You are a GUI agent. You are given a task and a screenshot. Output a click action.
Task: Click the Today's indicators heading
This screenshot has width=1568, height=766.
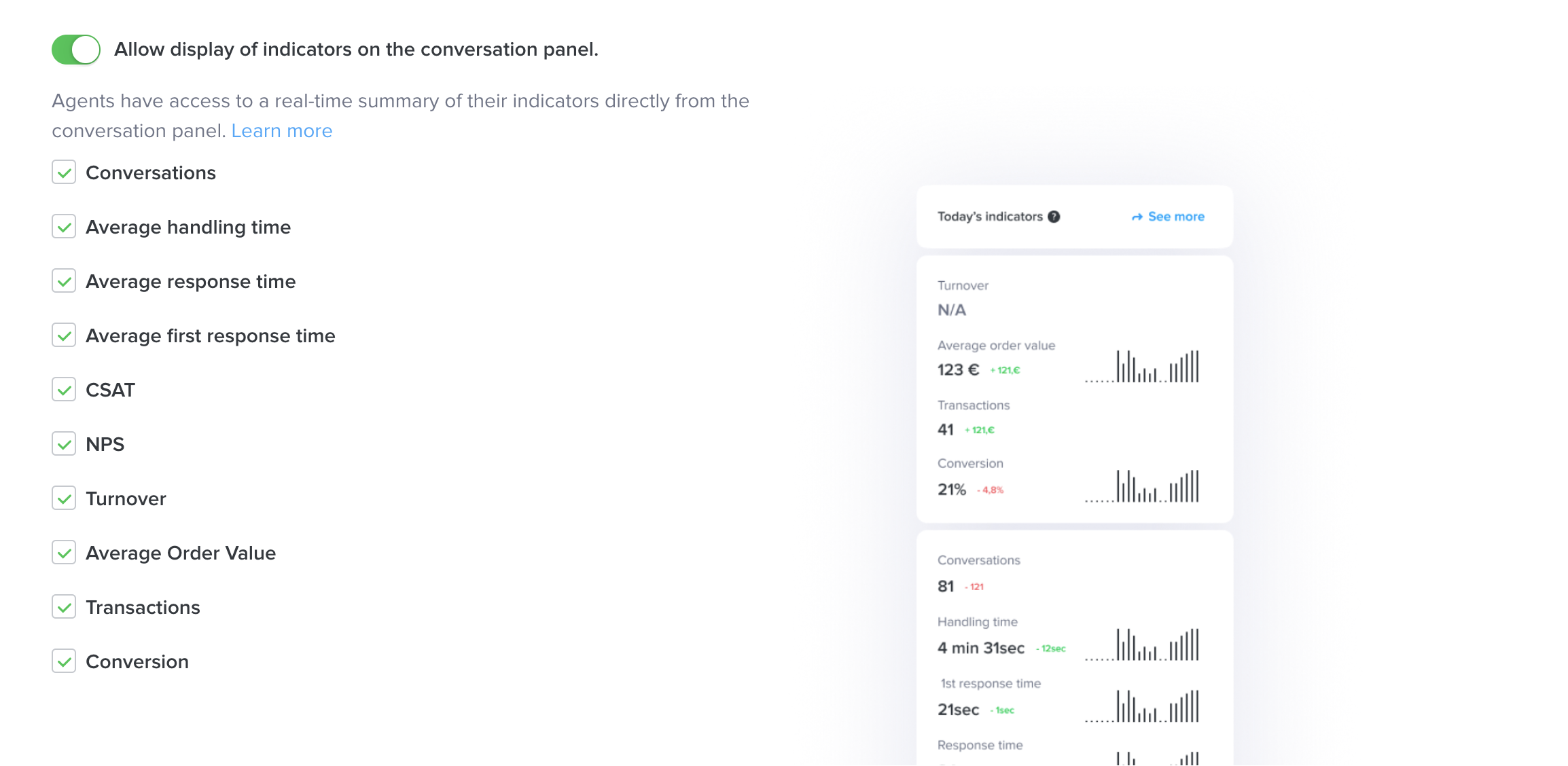click(x=990, y=217)
